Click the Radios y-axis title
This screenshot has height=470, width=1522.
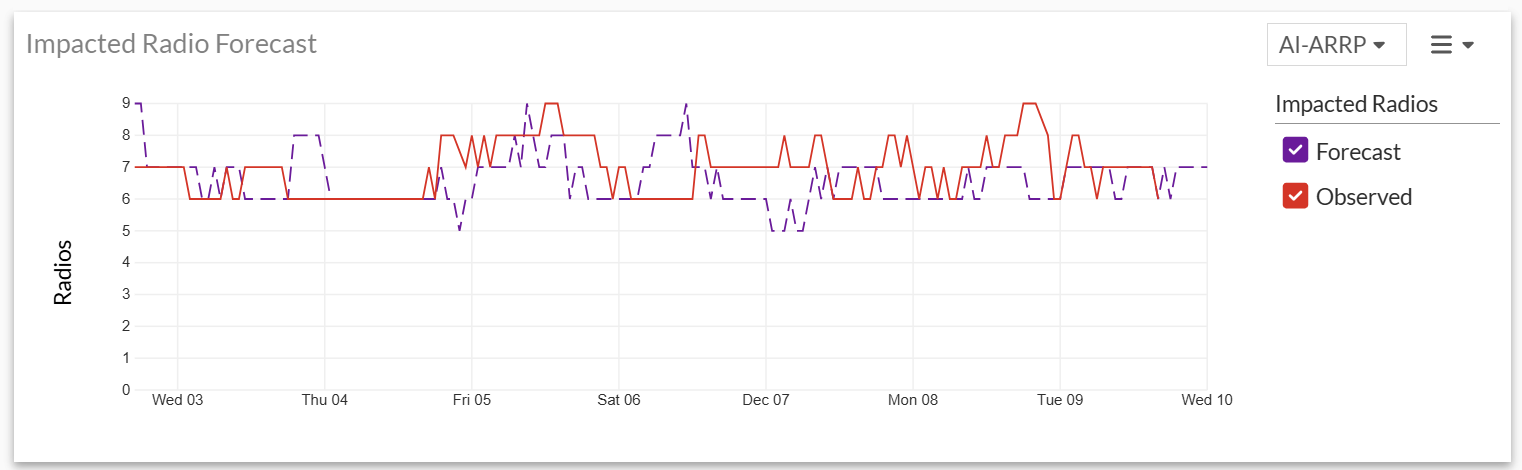pyautogui.click(x=64, y=272)
